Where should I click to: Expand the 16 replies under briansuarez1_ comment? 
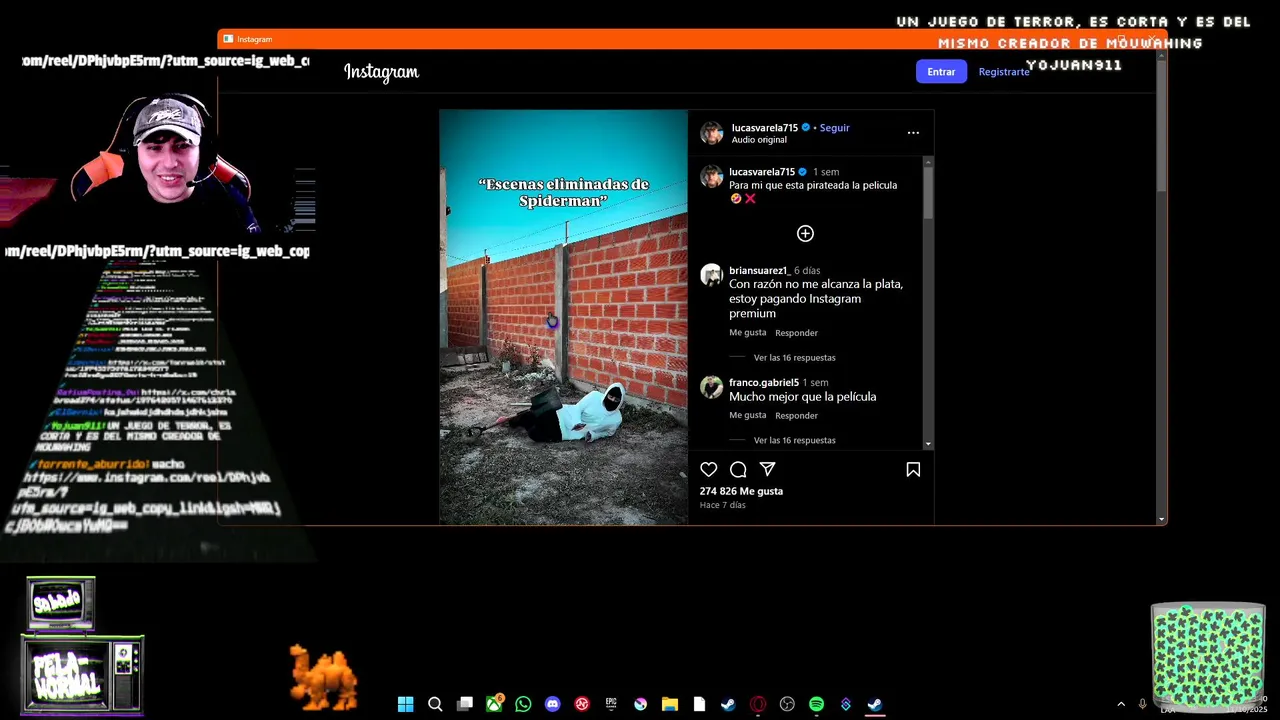pyautogui.click(x=794, y=357)
